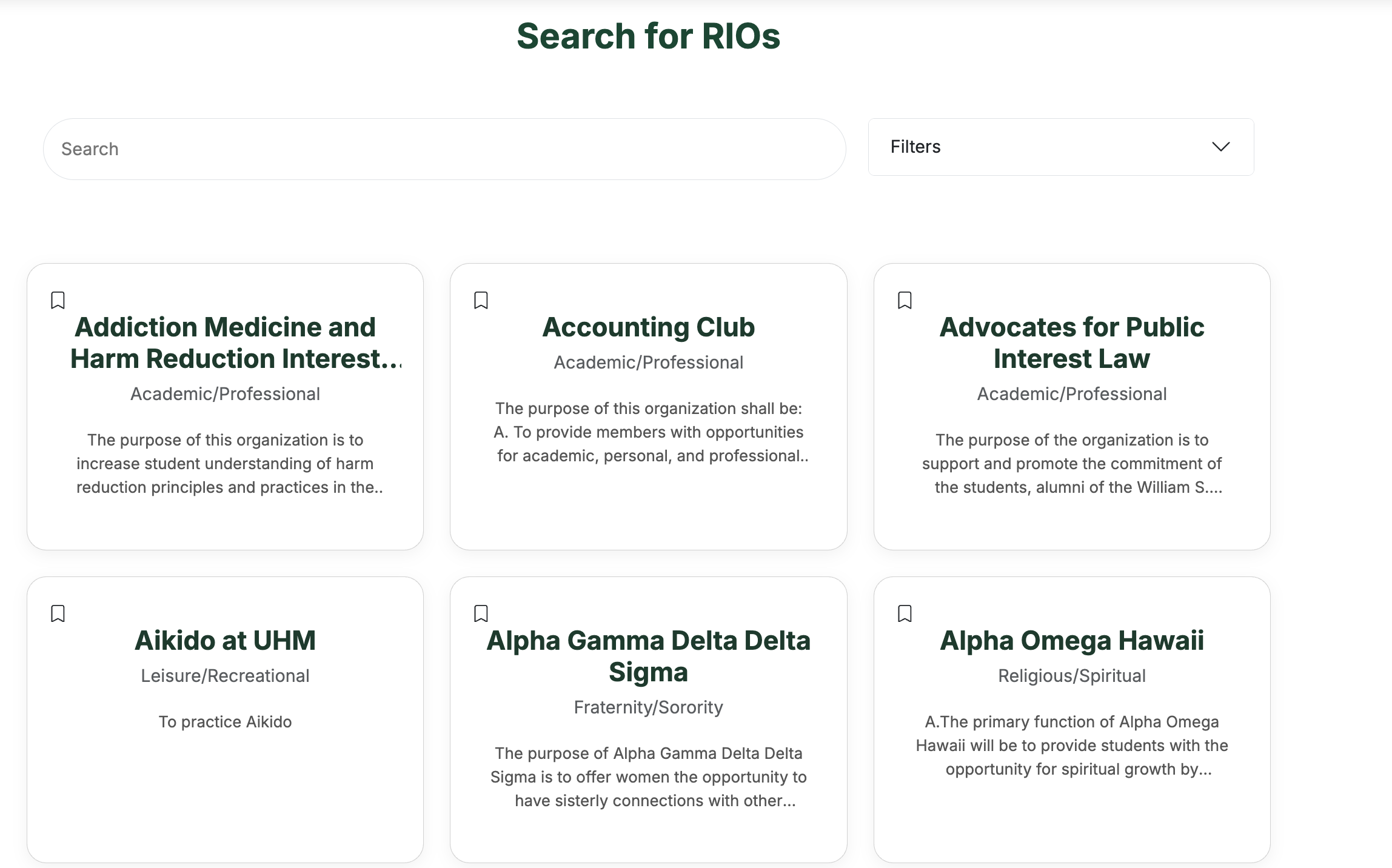Viewport: 1392px width, 868px height.
Task: Open Aikido at UHM organization page
Action: point(225,641)
